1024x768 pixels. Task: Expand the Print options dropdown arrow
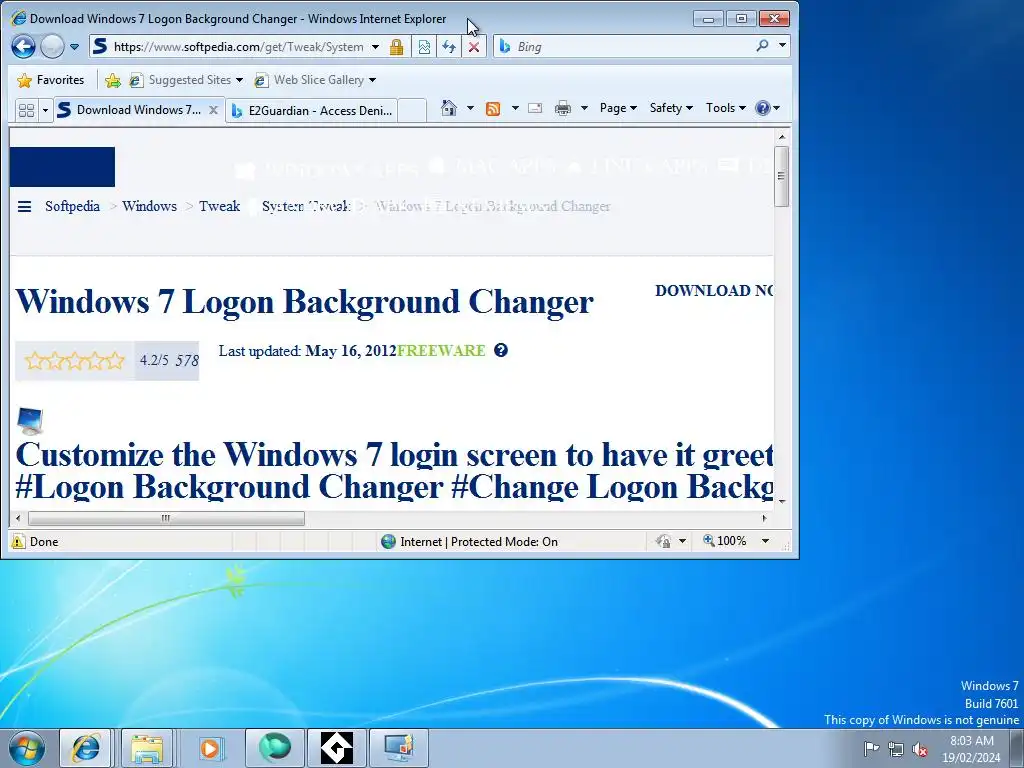pyautogui.click(x=584, y=108)
